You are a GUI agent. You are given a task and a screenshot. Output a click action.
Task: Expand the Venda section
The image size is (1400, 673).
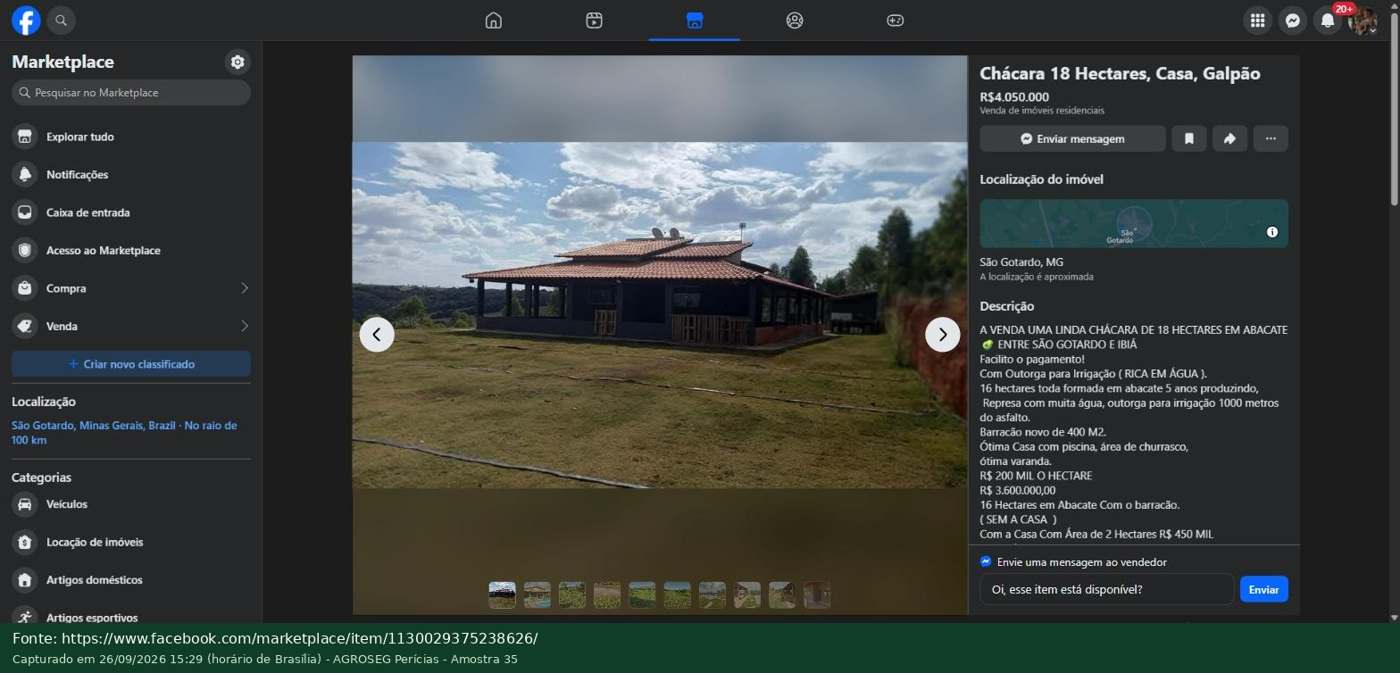tap(131, 327)
